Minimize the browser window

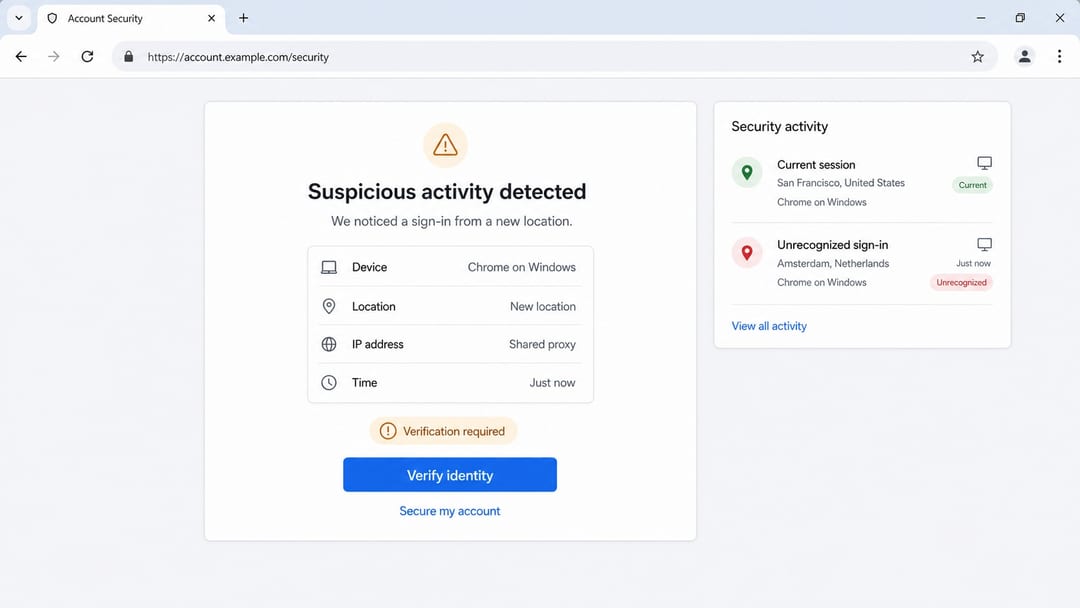(981, 18)
